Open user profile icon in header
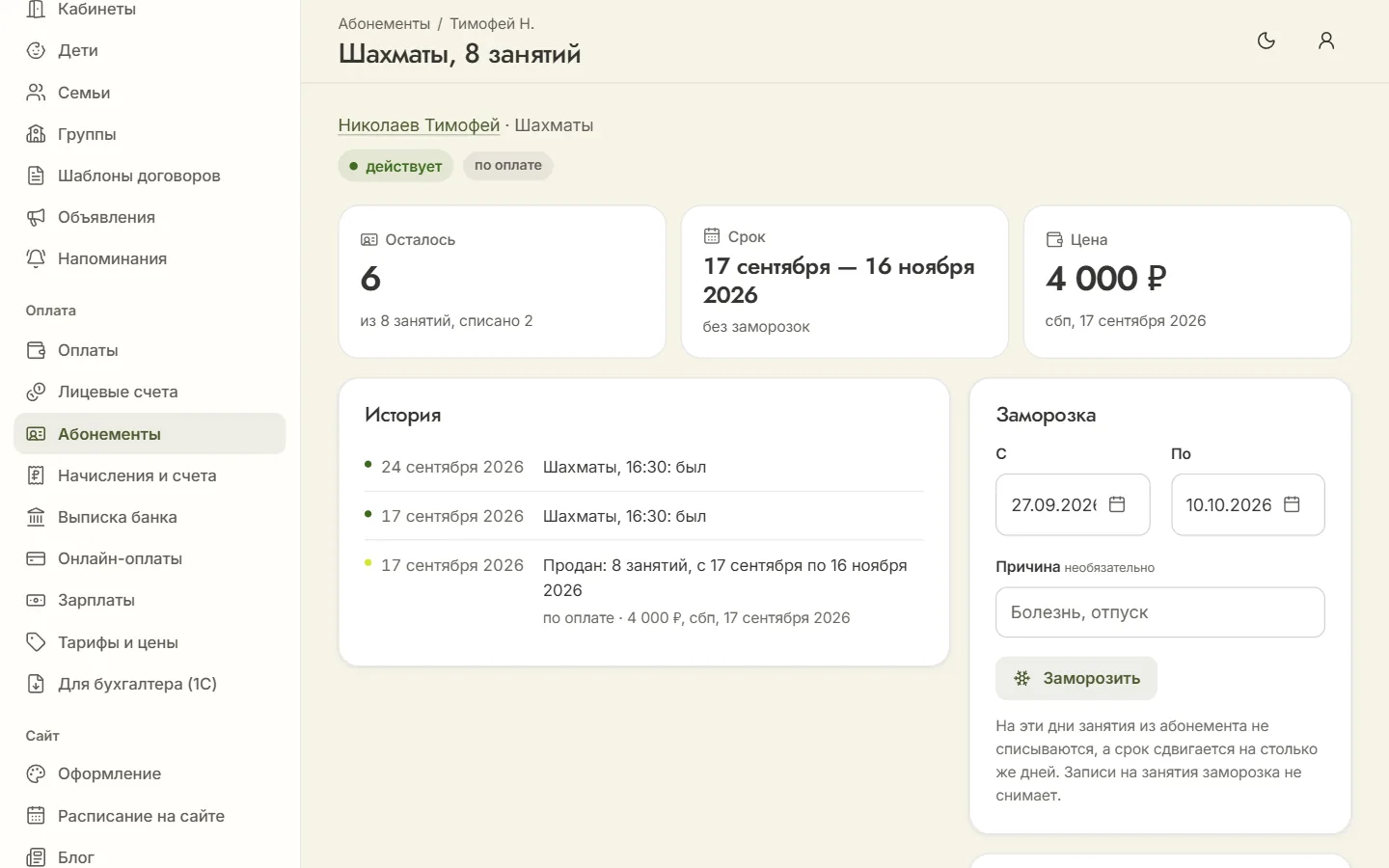The height and width of the screenshot is (868, 1389). (1326, 41)
